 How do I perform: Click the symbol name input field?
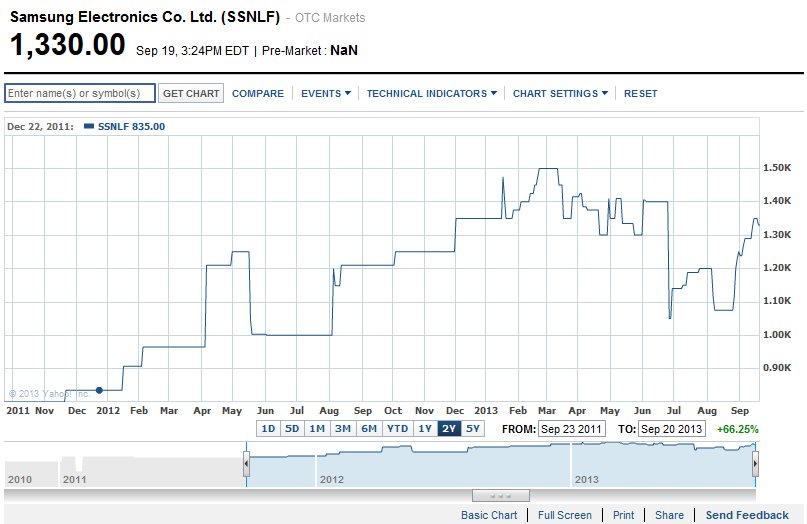coord(80,93)
